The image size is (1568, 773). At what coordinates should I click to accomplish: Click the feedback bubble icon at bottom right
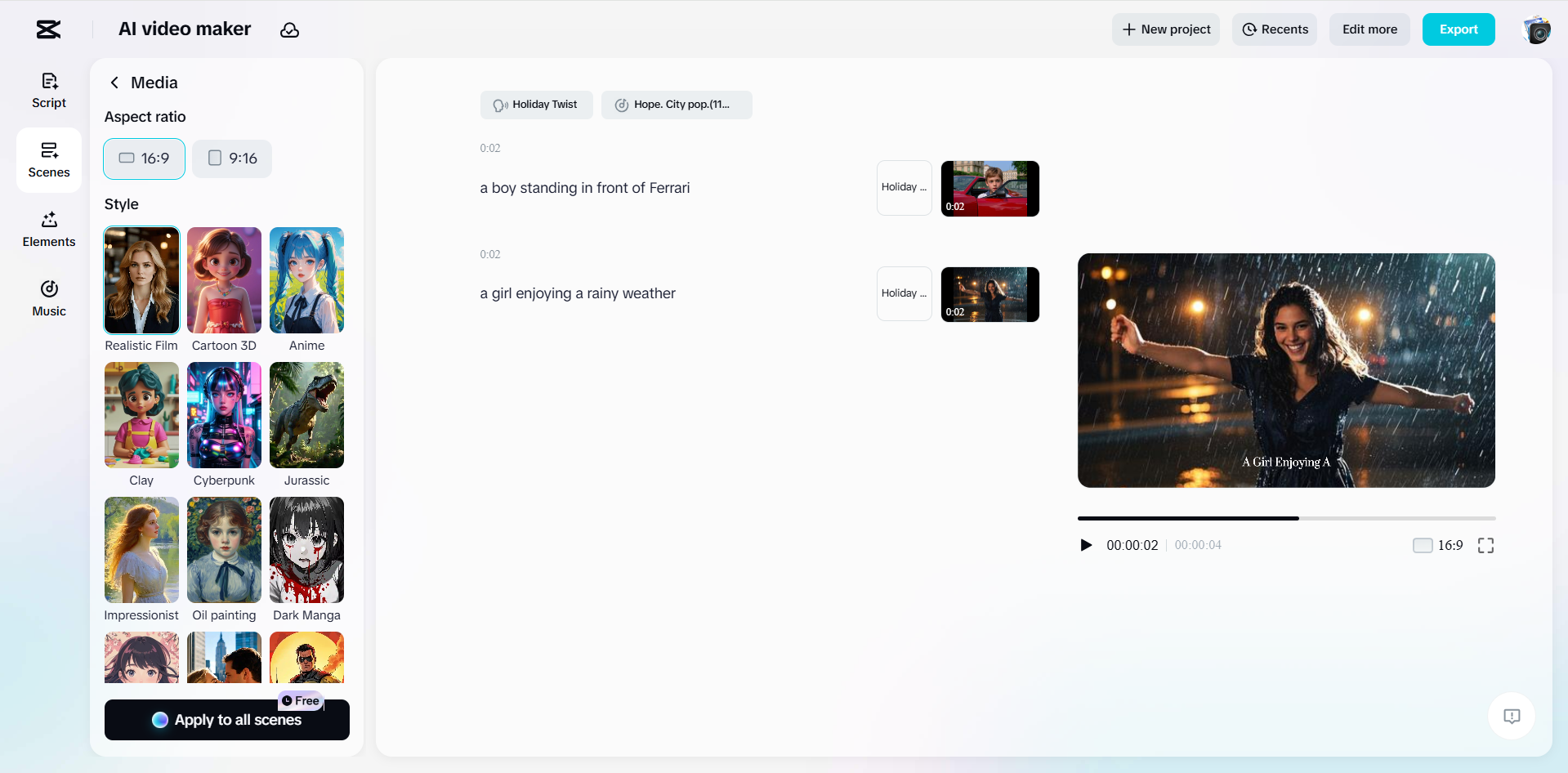(1512, 716)
